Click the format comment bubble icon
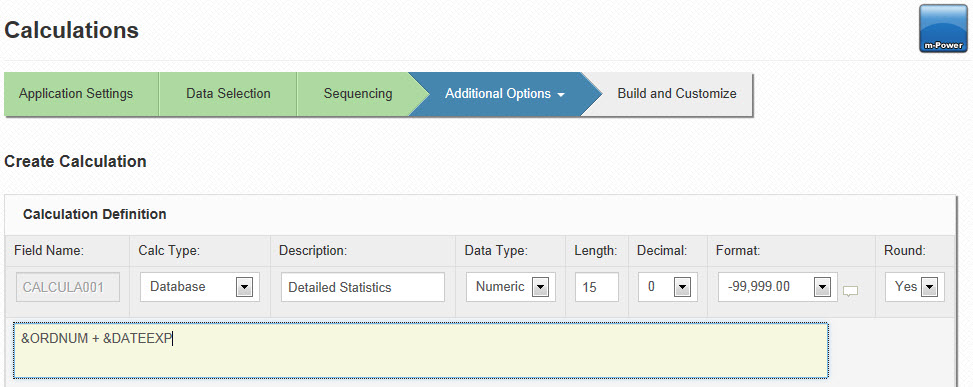The height and width of the screenshot is (387, 973). pos(850,291)
